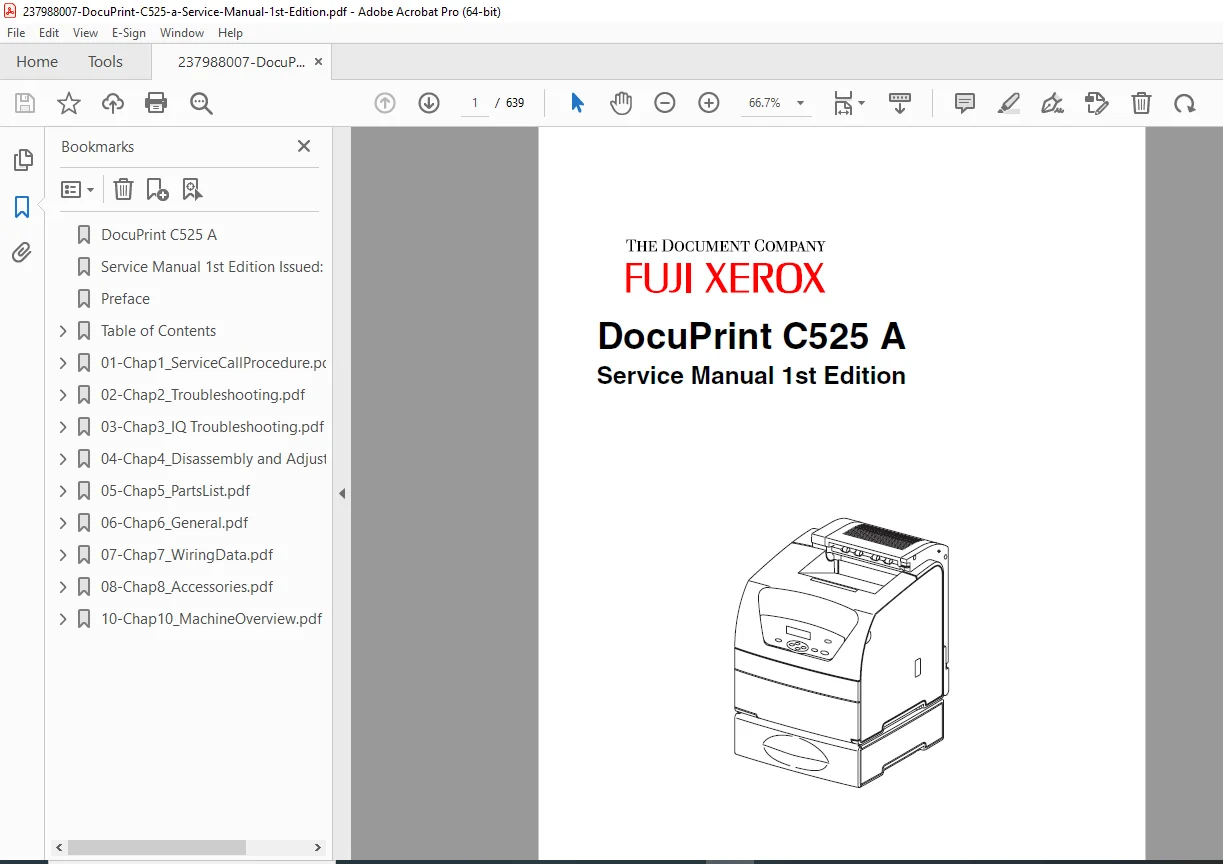
Task: Select the DocuPrint C525 A bookmark
Action: tap(159, 235)
